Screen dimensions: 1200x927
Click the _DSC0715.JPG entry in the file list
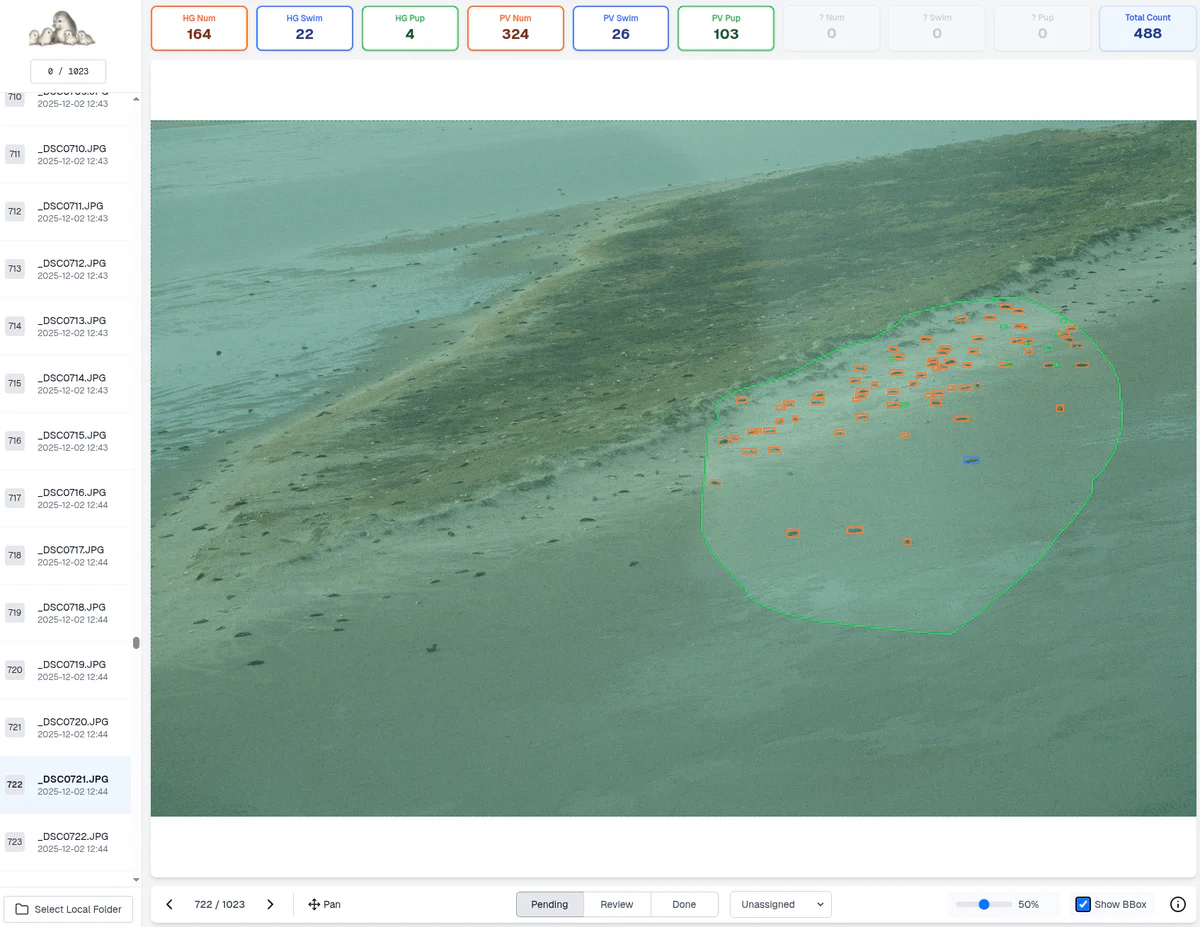tap(67, 440)
